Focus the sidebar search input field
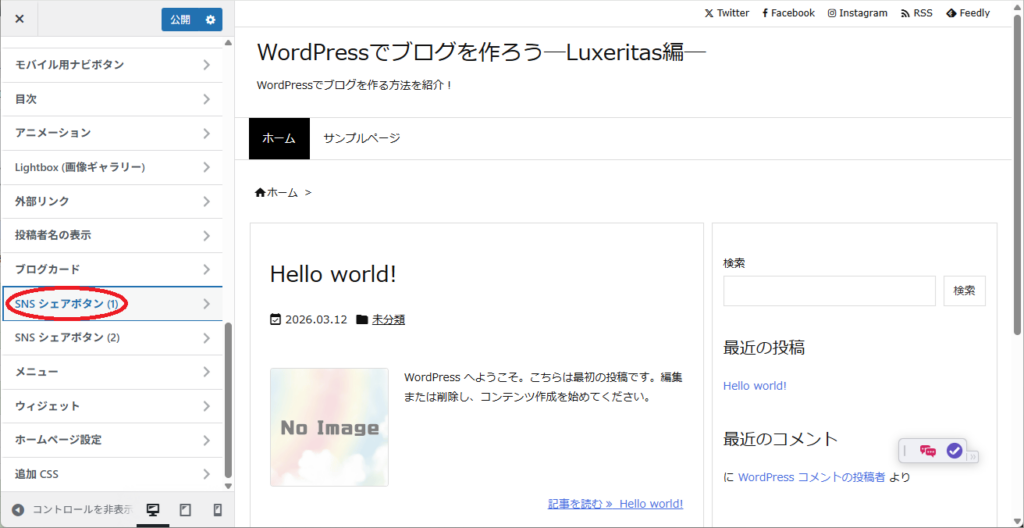The image size is (1024, 528). (x=829, y=291)
